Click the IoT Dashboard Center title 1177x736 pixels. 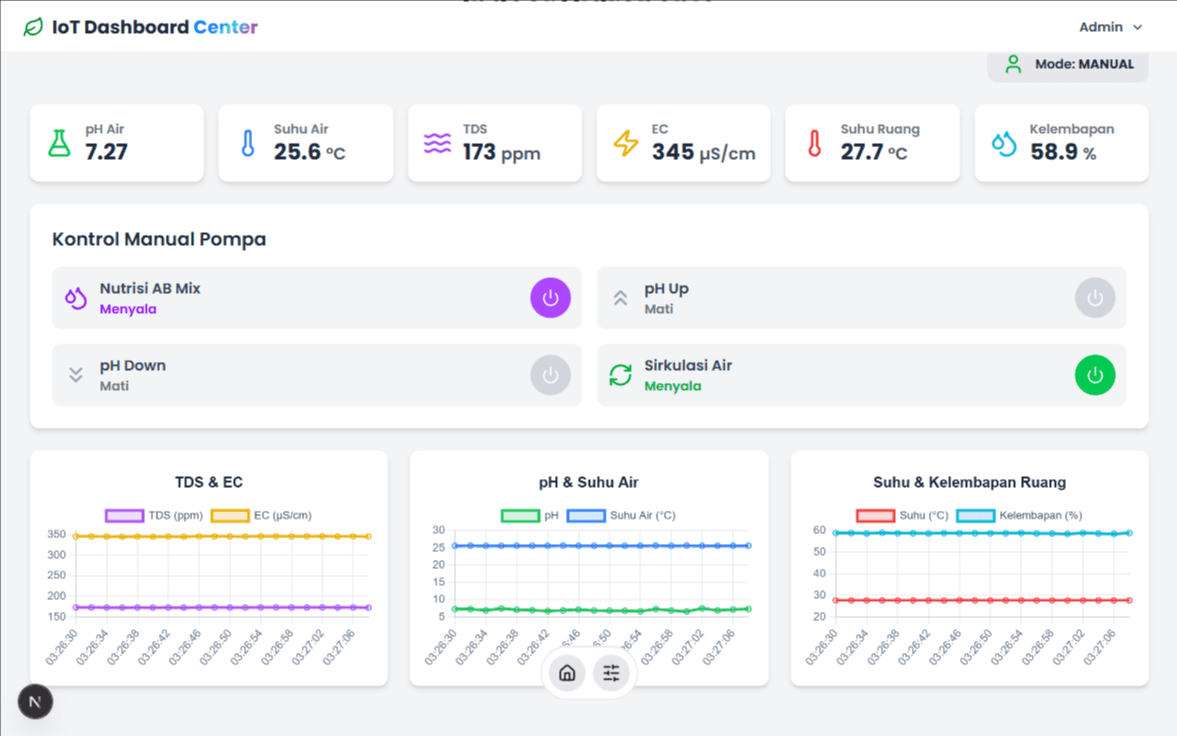[x=155, y=27]
